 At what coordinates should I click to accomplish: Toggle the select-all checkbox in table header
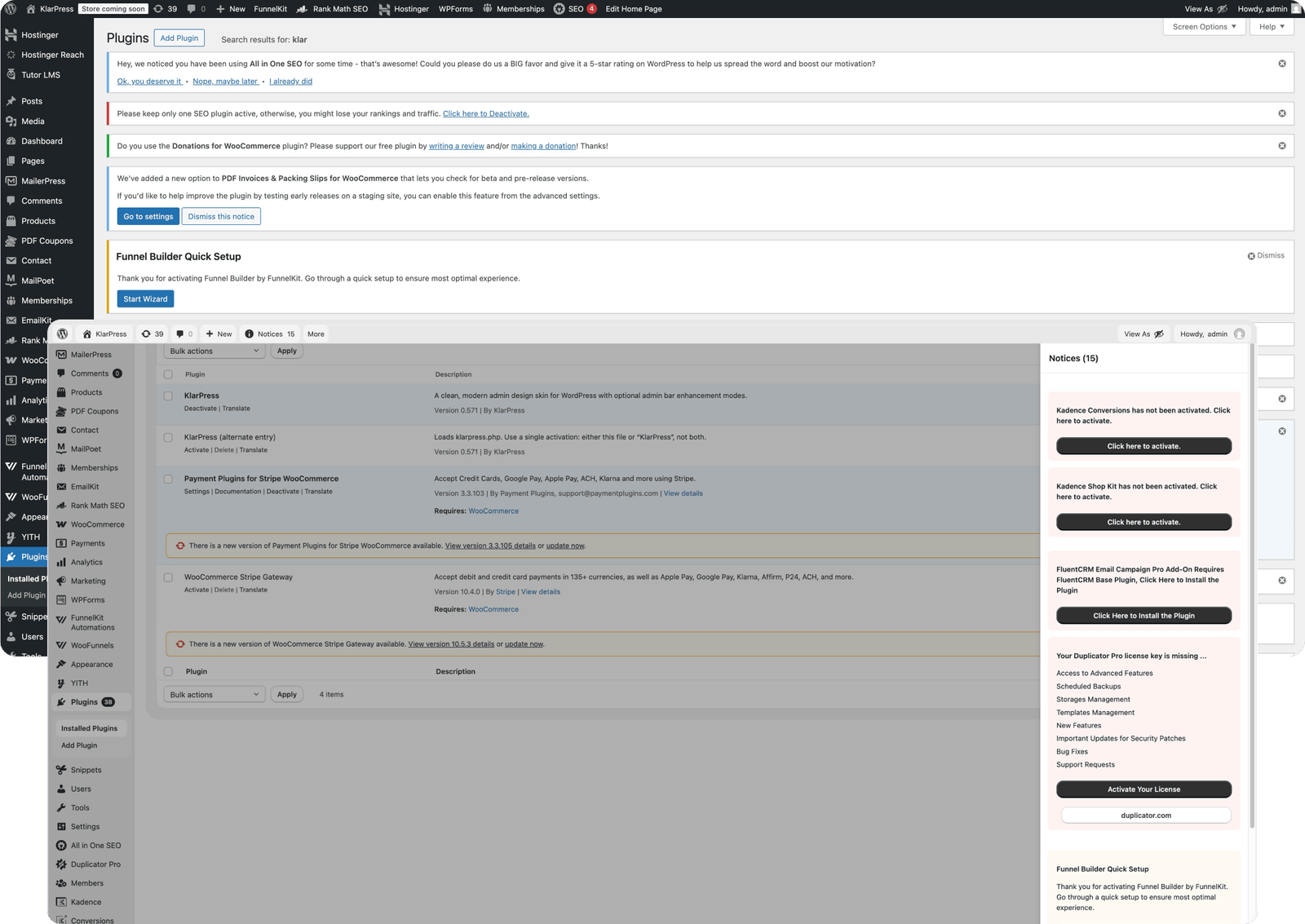tap(168, 374)
